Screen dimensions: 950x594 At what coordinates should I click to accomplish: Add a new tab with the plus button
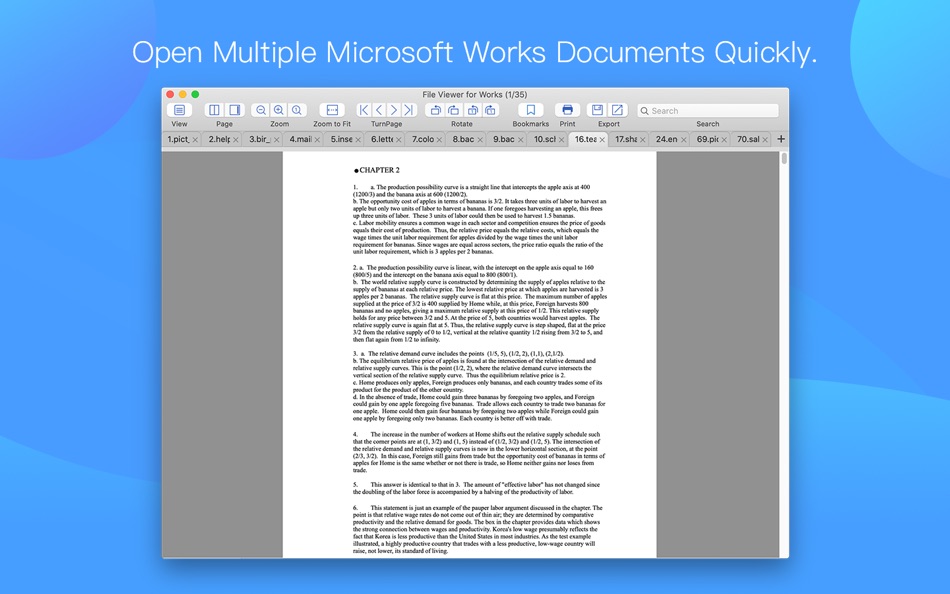coord(781,139)
